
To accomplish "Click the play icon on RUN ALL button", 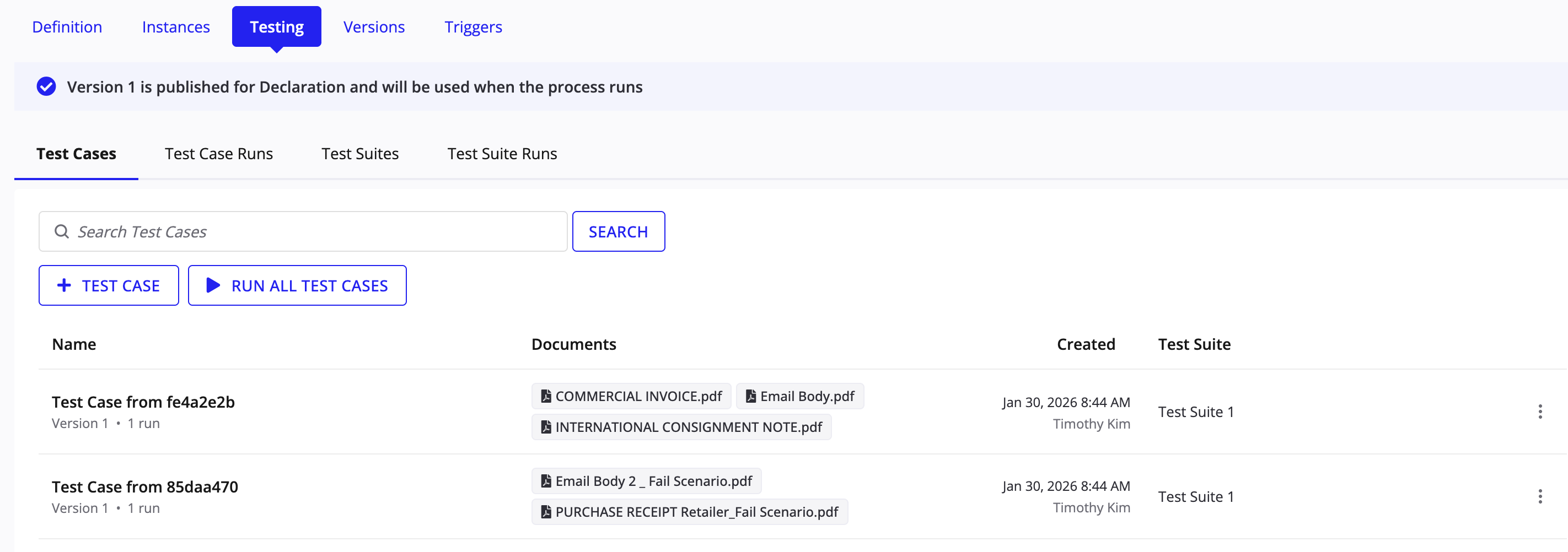I will coord(213,285).
